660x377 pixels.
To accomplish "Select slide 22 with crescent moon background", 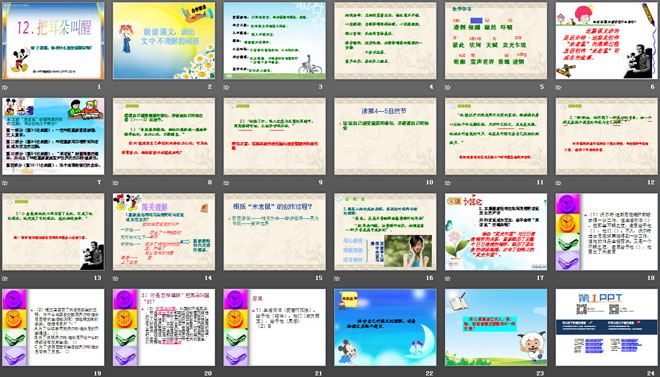I will [x=385, y=327].
